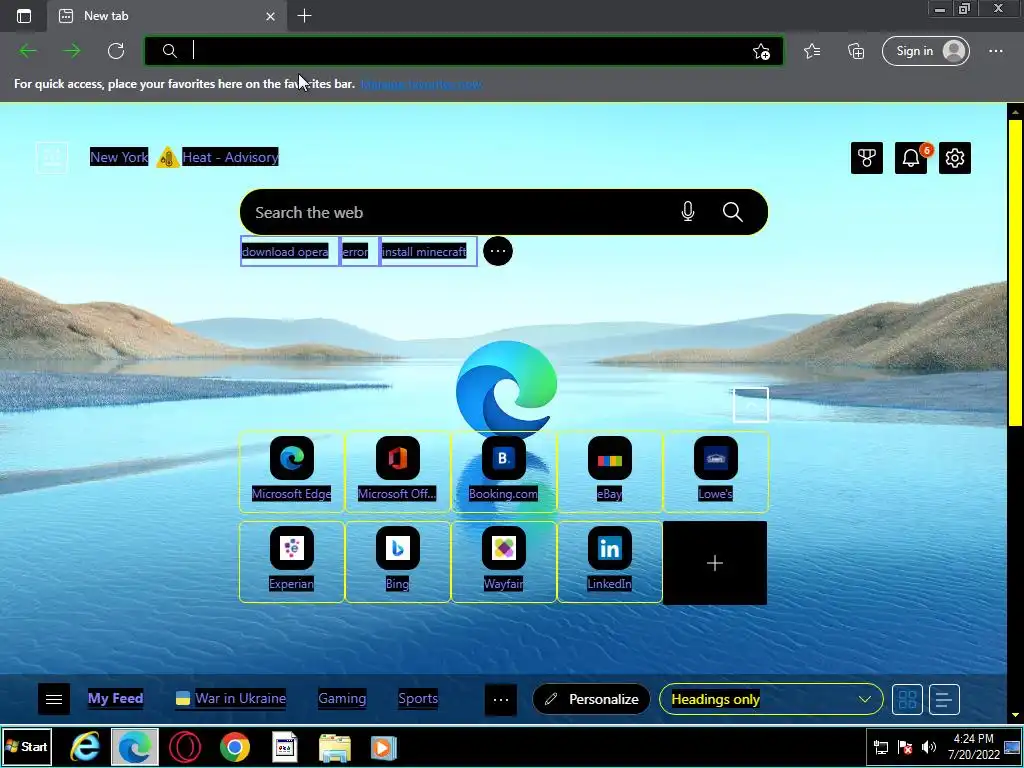This screenshot has height=768, width=1024.
Task: Open the Microsoft Office quick link tile
Action: point(397,471)
